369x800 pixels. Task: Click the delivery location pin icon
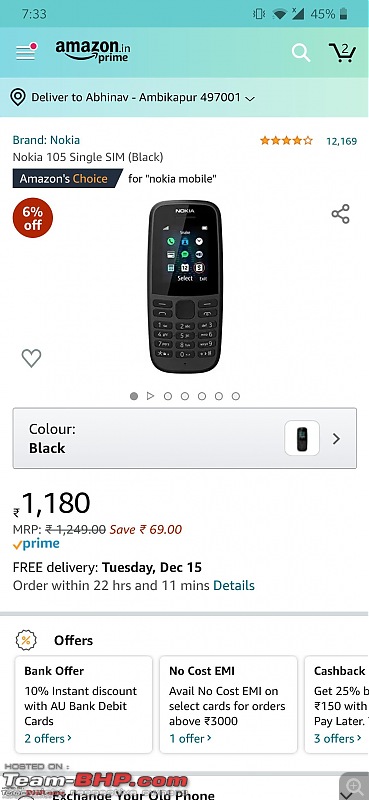coord(18,97)
